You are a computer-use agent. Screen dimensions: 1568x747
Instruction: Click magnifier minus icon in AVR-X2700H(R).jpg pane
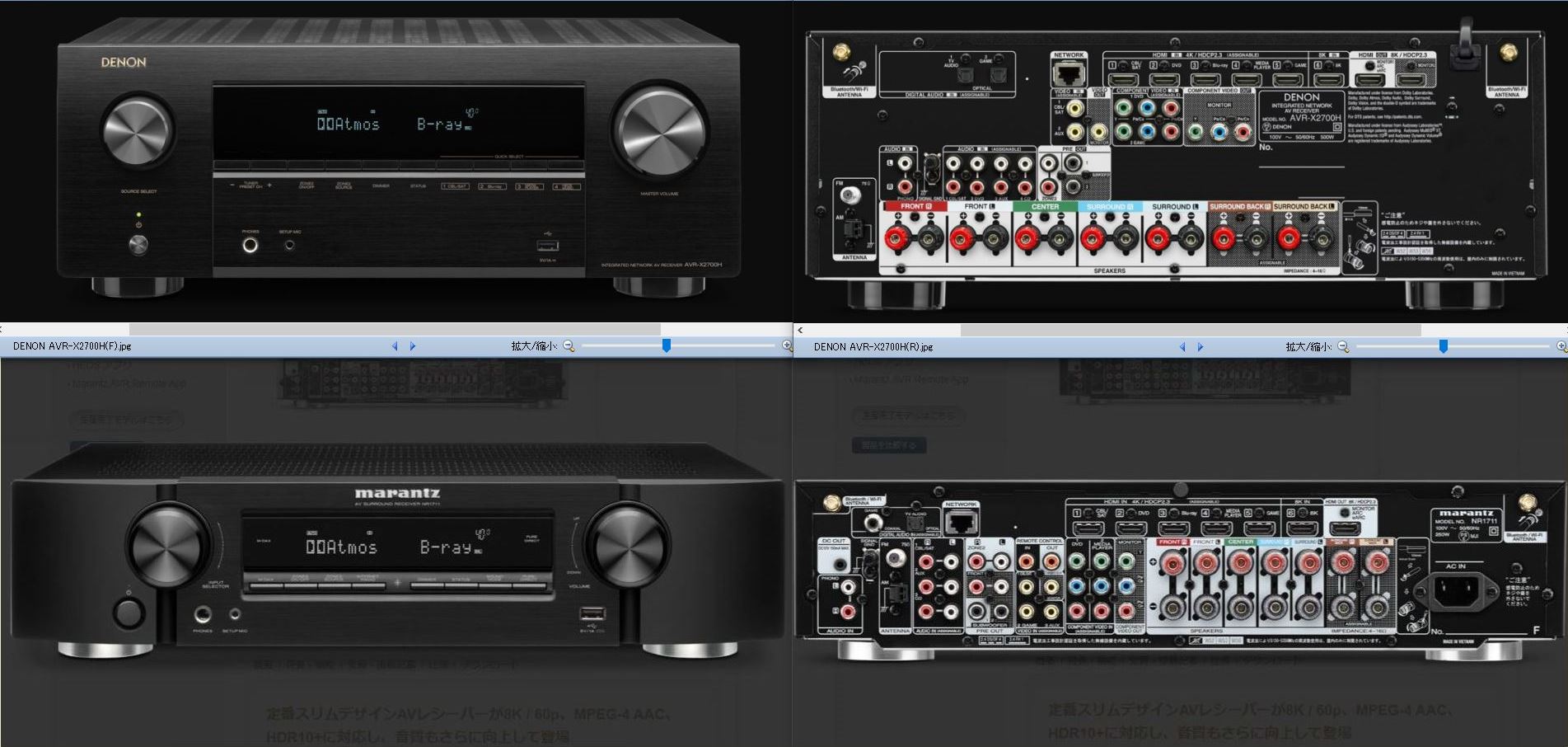(x=1343, y=347)
